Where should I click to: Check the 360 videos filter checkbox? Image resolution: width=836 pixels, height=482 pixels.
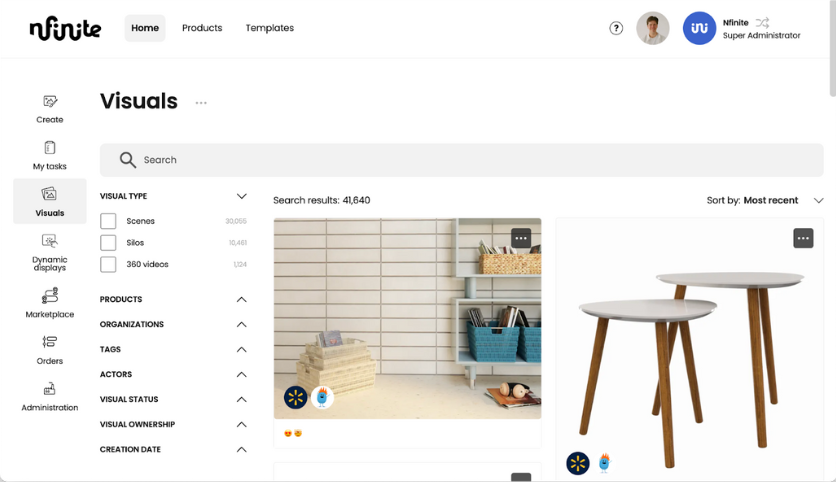[108, 264]
